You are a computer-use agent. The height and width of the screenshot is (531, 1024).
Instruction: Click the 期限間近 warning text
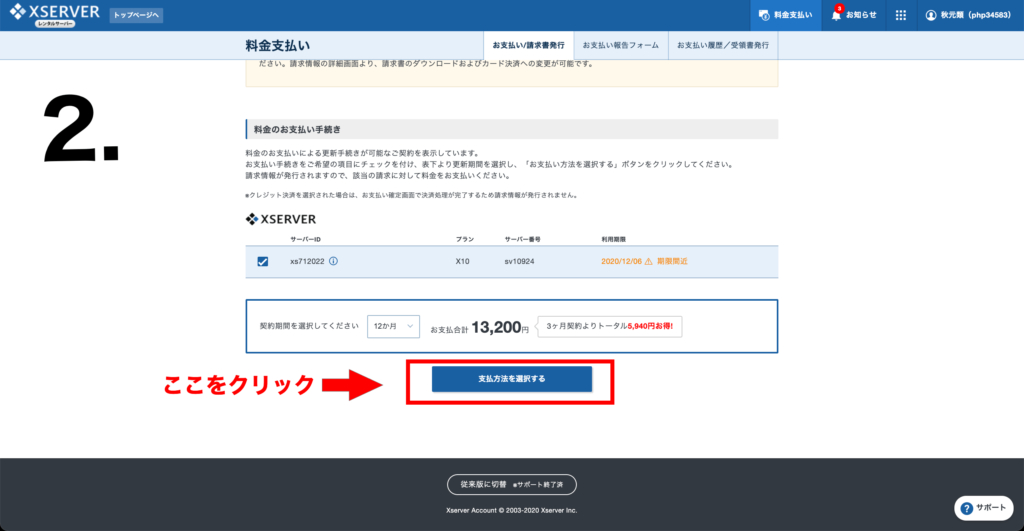(x=672, y=261)
